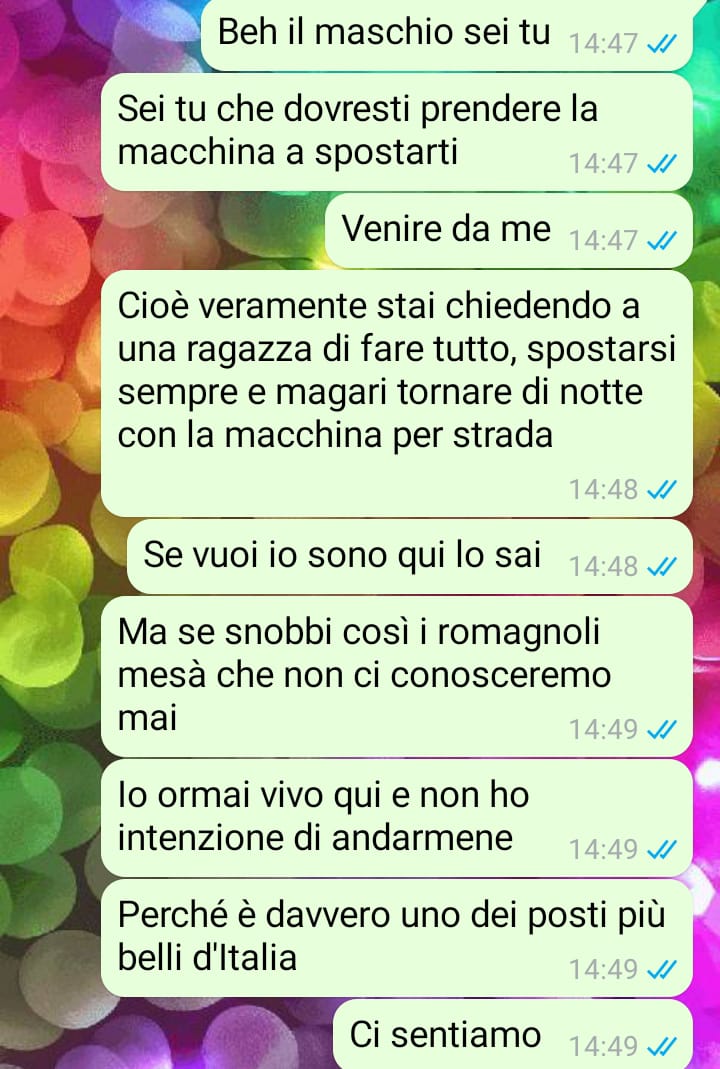Viewport: 720px width, 1069px height.
Task: Select the 'Venire da me' message bubble
Action: [509, 230]
